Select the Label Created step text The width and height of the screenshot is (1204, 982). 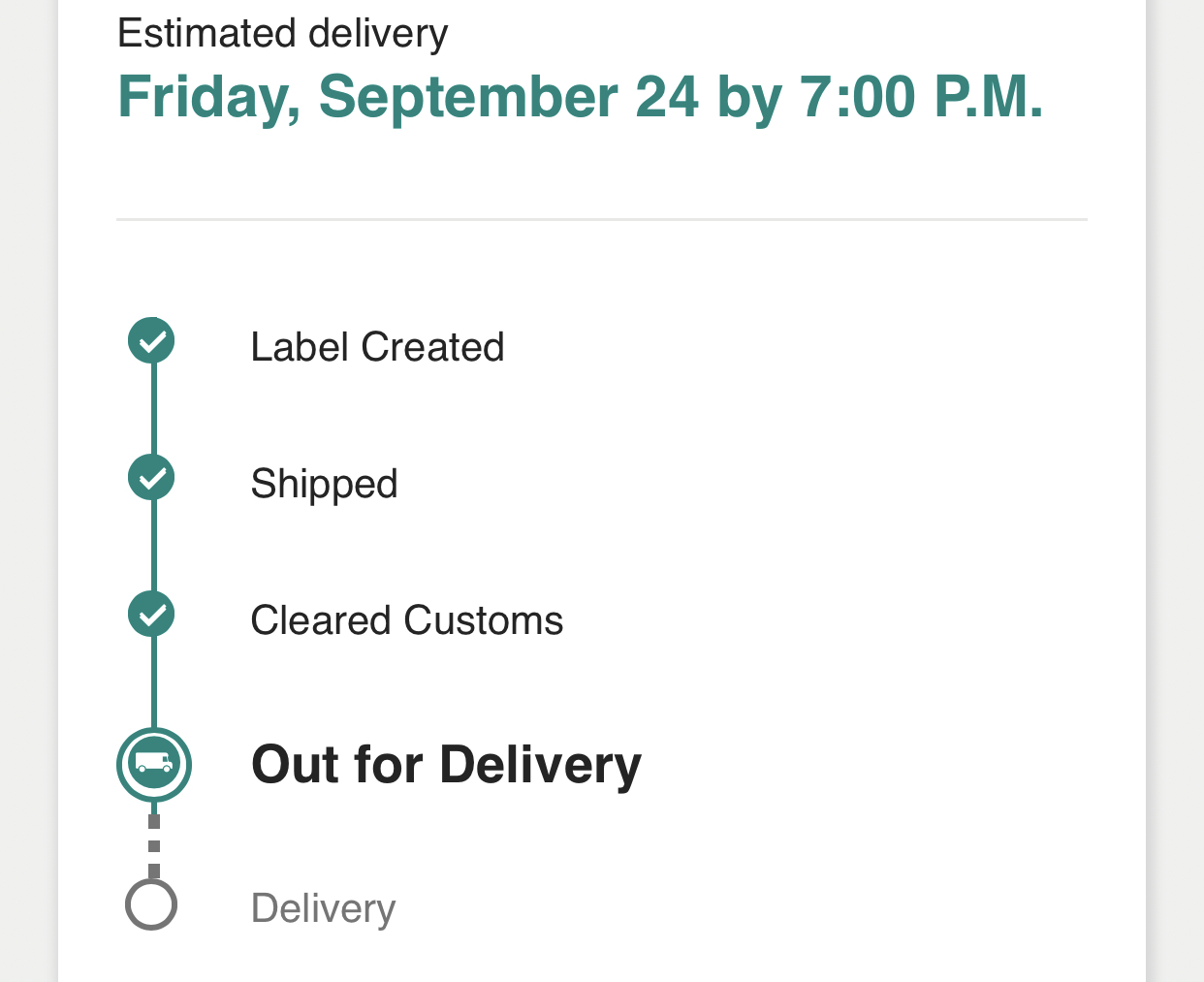point(377,347)
